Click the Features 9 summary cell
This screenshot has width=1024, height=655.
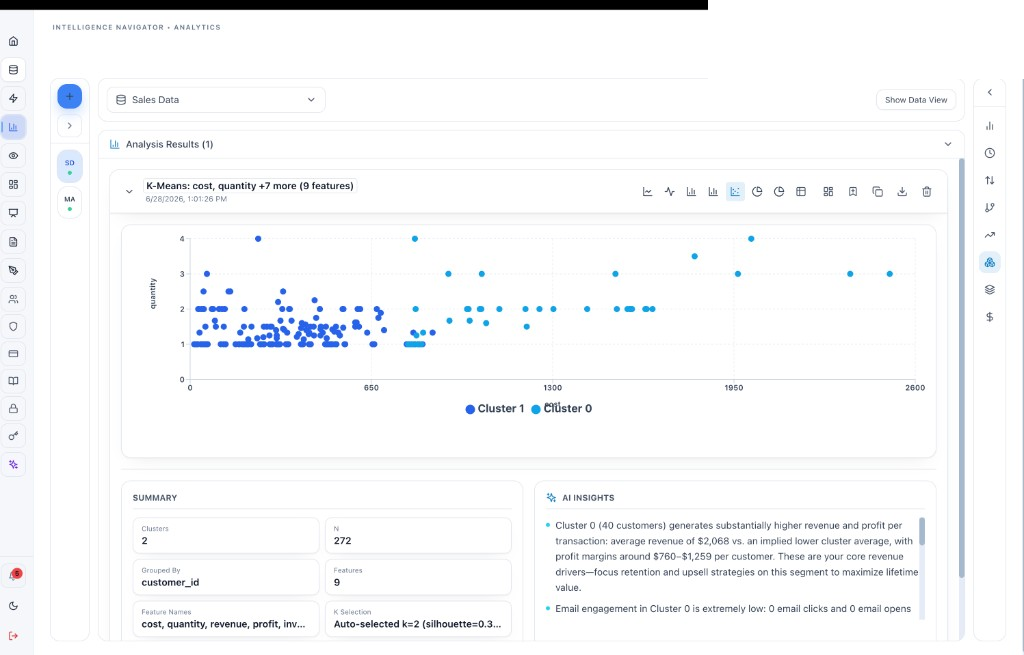(418, 577)
